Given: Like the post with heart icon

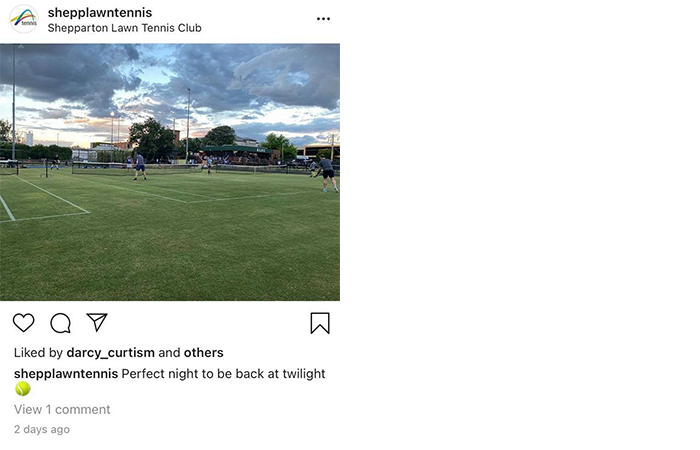Looking at the screenshot, I should tap(24, 323).
